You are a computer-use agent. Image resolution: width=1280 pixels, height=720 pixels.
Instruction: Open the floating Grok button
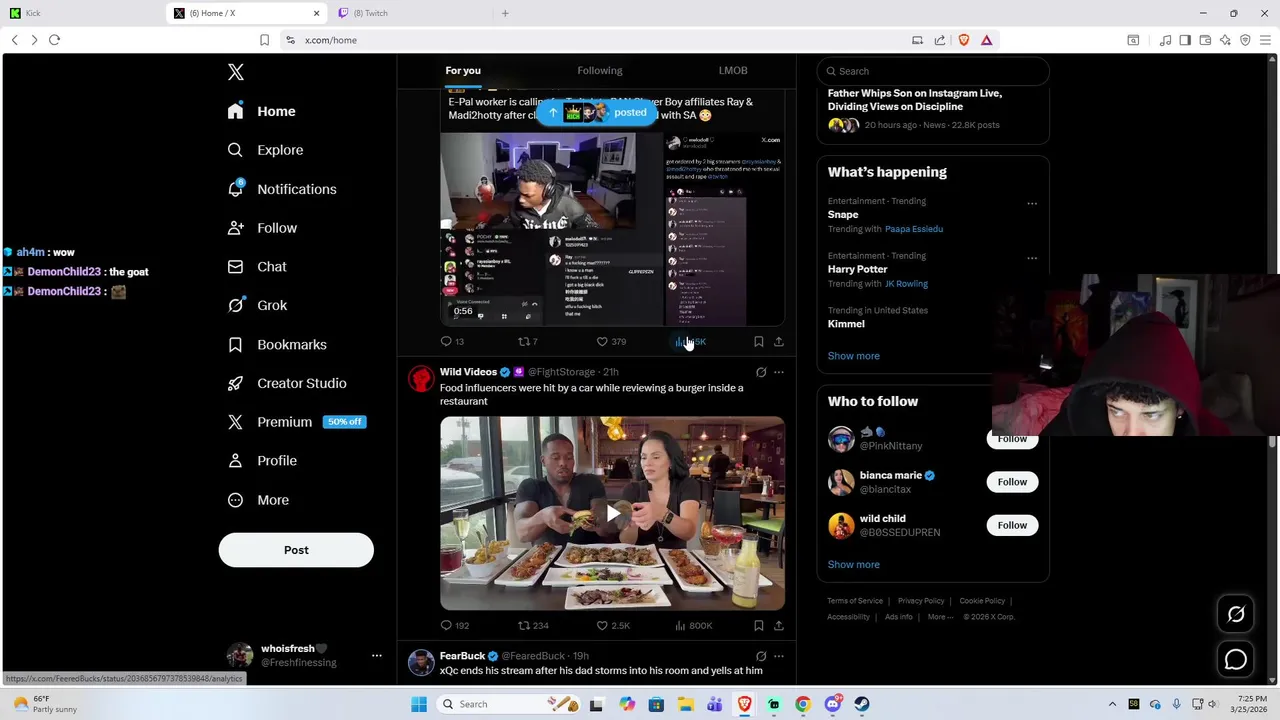[x=1236, y=615]
